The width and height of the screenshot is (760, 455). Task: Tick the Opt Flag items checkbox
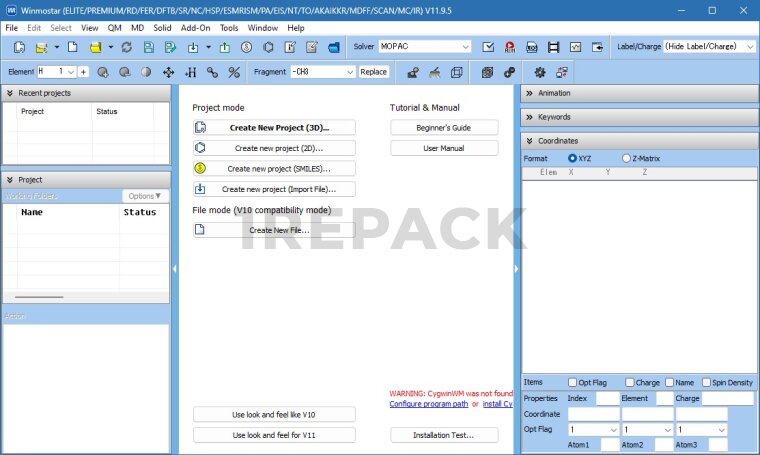(572, 382)
